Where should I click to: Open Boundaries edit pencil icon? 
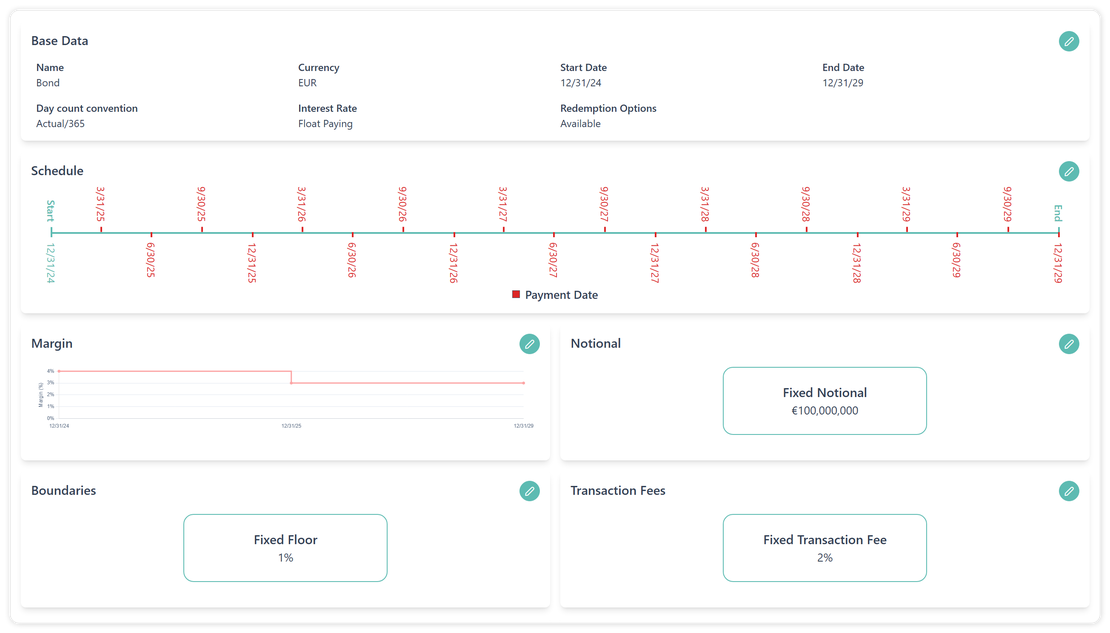(529, 491)
